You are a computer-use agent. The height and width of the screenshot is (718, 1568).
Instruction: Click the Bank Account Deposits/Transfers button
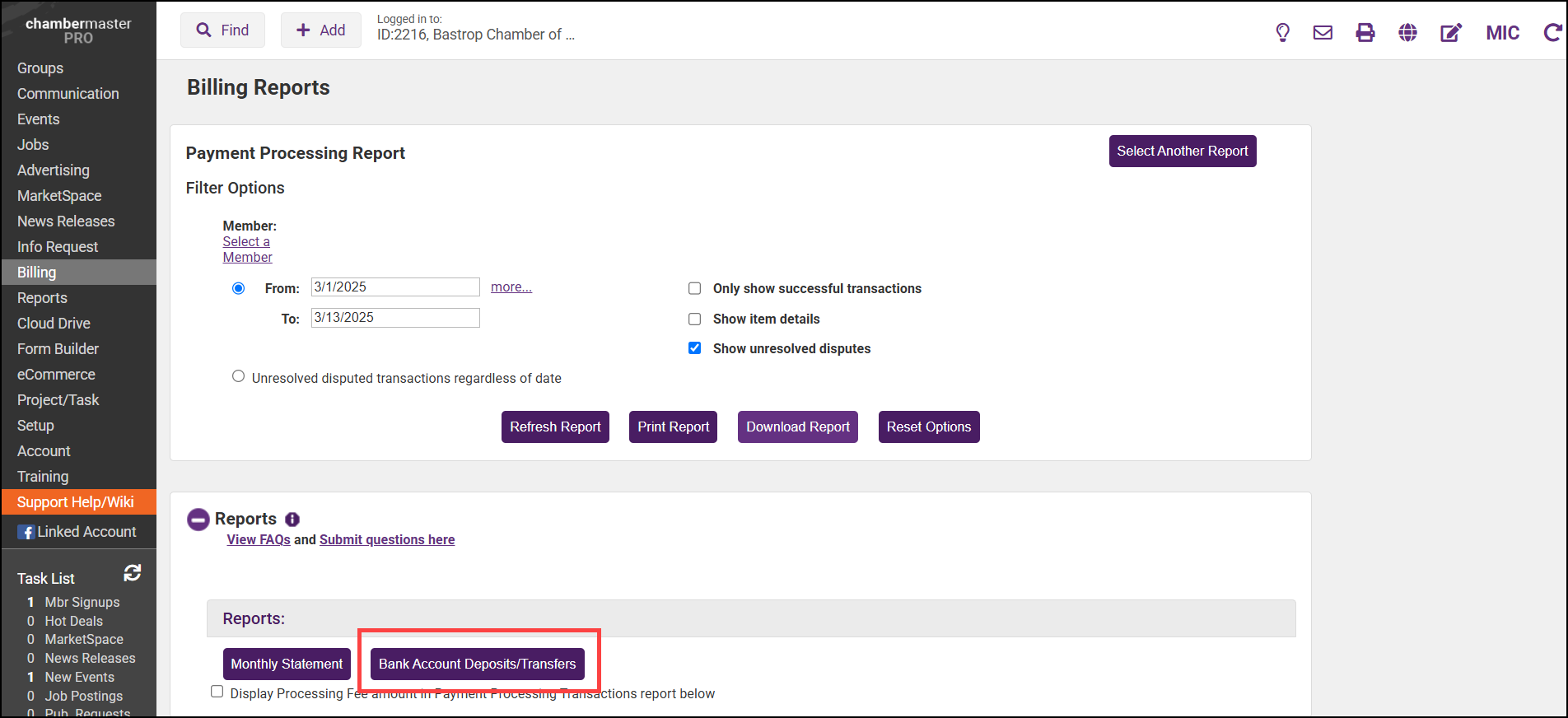coord(477,664)
